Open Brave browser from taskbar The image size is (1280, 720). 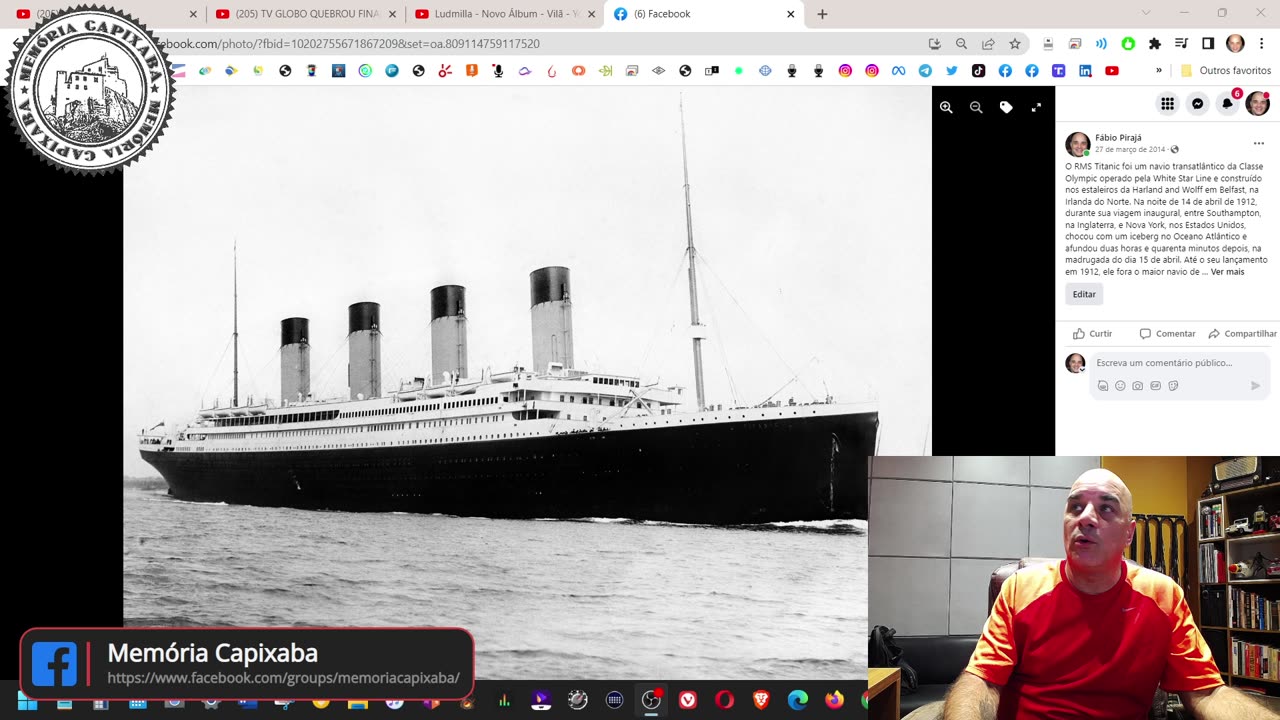point(761,700)
